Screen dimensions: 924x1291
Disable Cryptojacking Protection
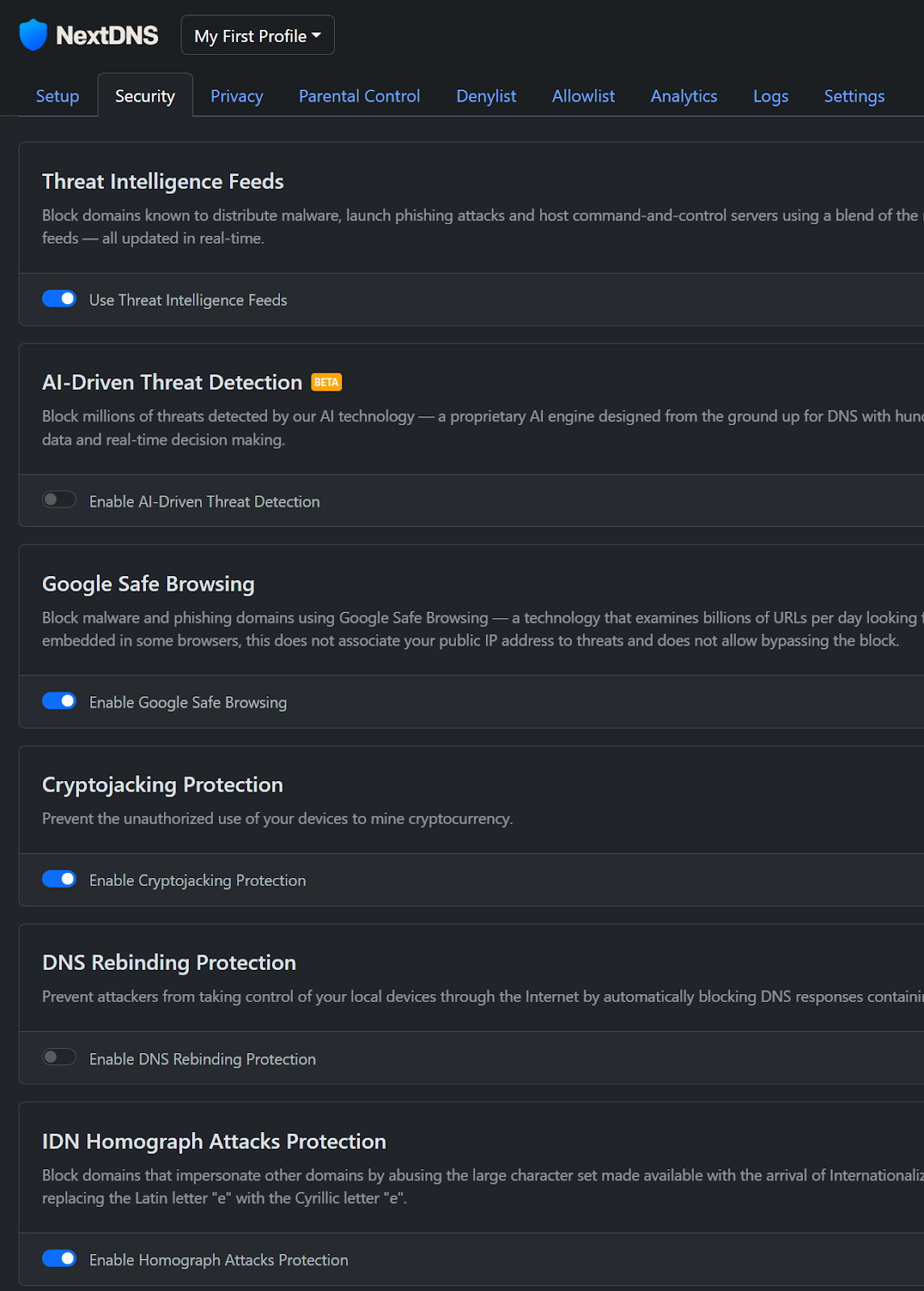click(x=59, y=879)
